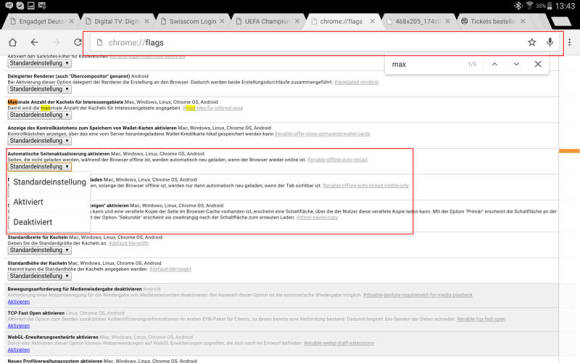Open the dropdown for the Wallet-Karten flag
The image size is (580, 363).
40,141
